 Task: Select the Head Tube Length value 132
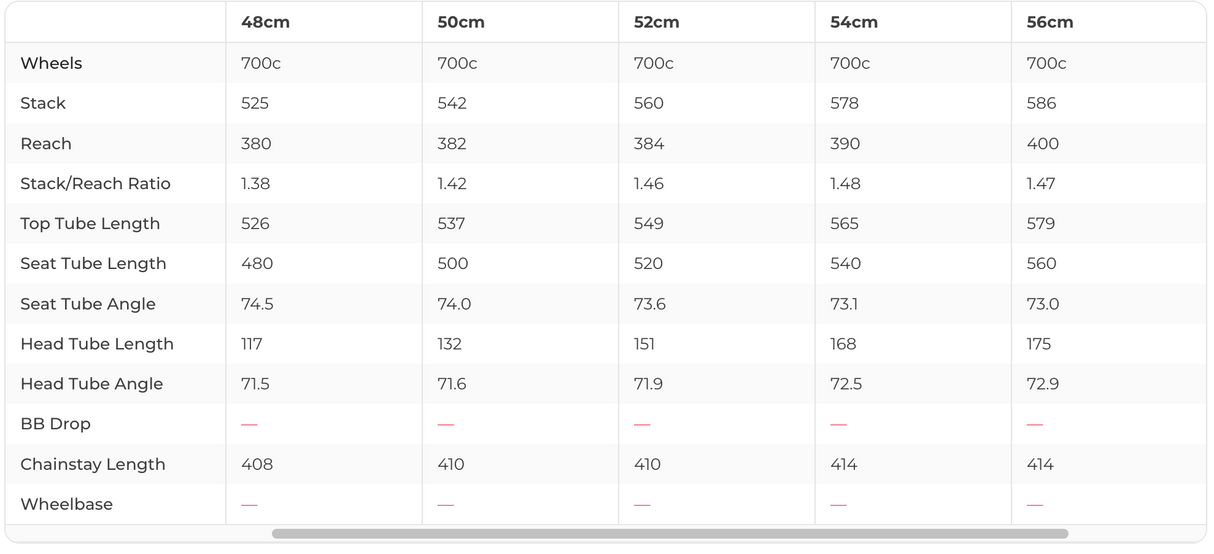point(450,344)
